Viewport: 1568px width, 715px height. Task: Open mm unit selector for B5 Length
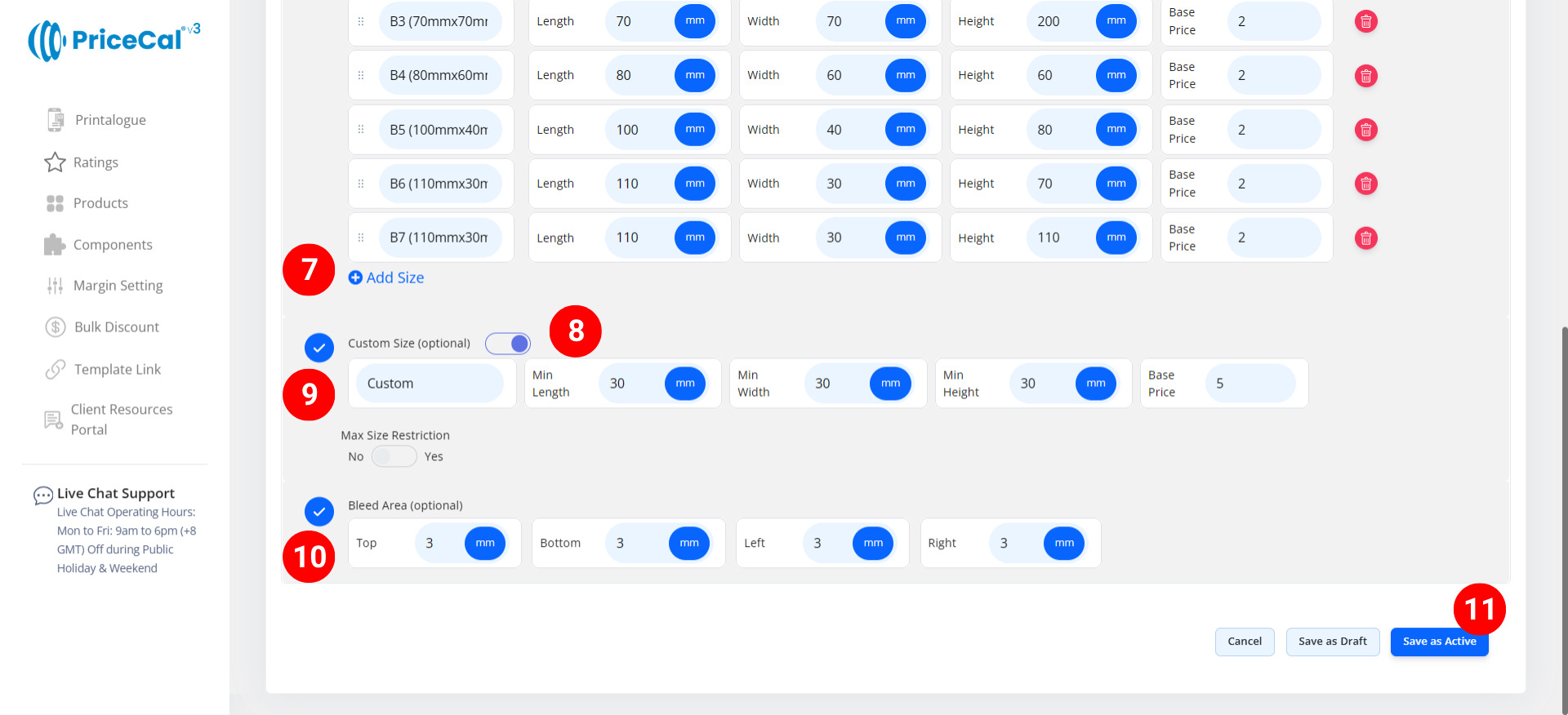[694, 130]
